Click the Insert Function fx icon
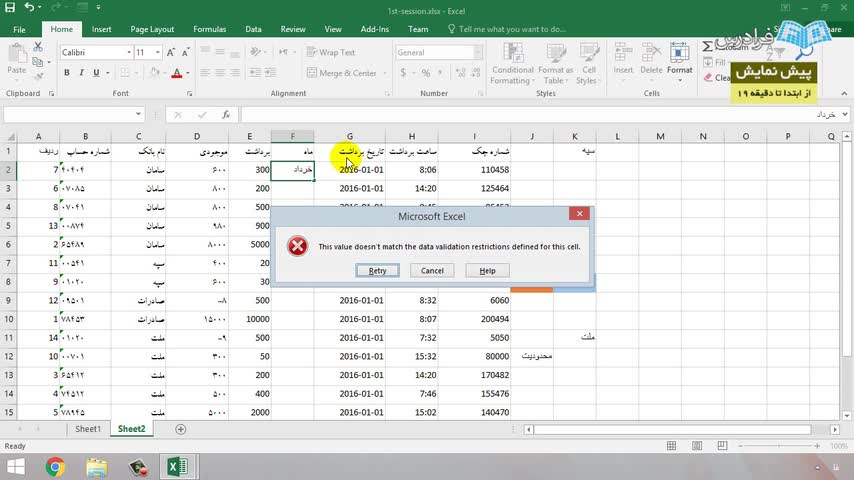The height and width of the screenshot is (480, 854). [x=225, y=114]
